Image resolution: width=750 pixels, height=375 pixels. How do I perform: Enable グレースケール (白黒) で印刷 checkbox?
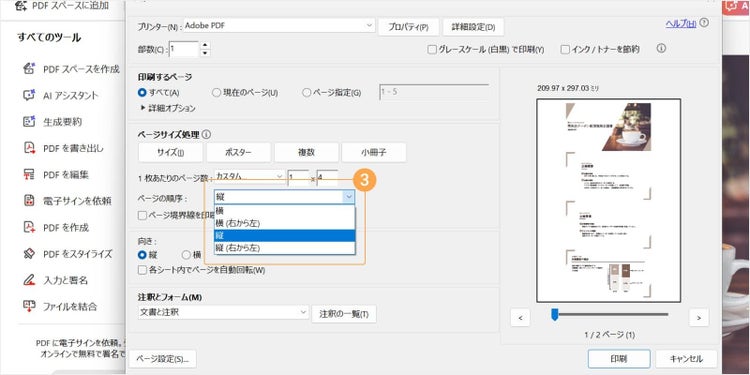tap(432, 49)
